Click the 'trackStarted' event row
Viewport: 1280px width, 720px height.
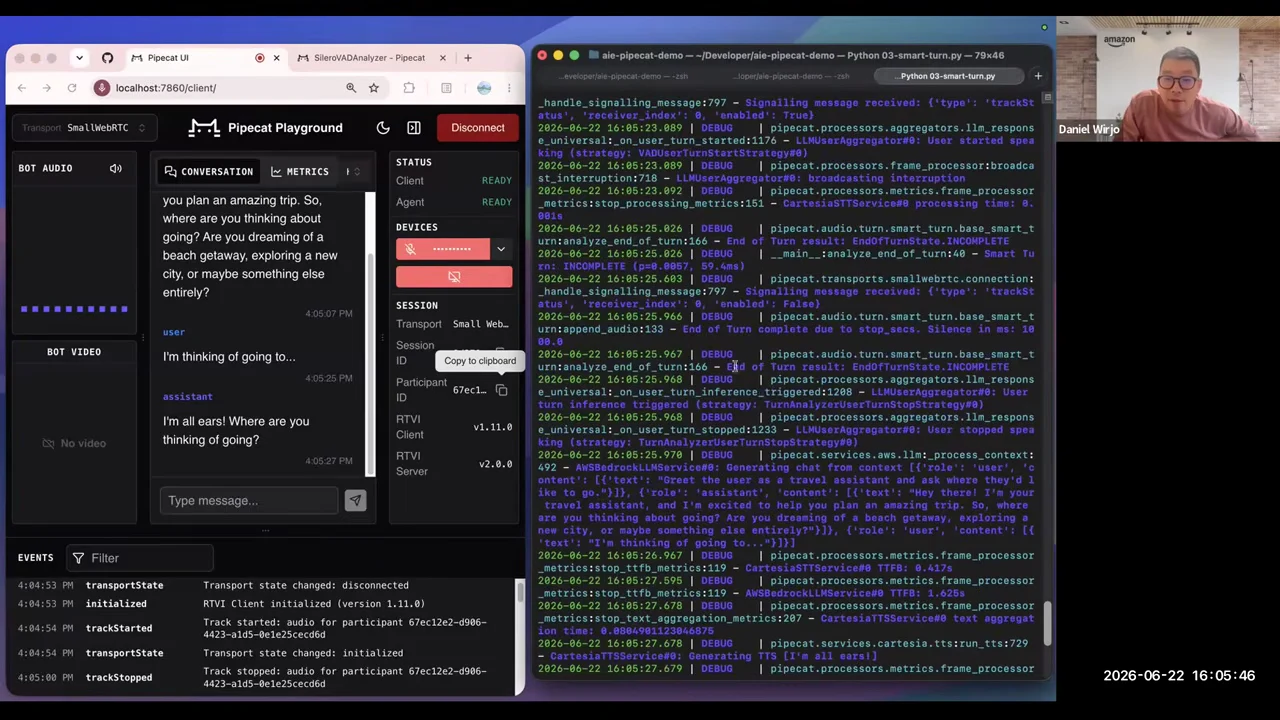(264, 628)
